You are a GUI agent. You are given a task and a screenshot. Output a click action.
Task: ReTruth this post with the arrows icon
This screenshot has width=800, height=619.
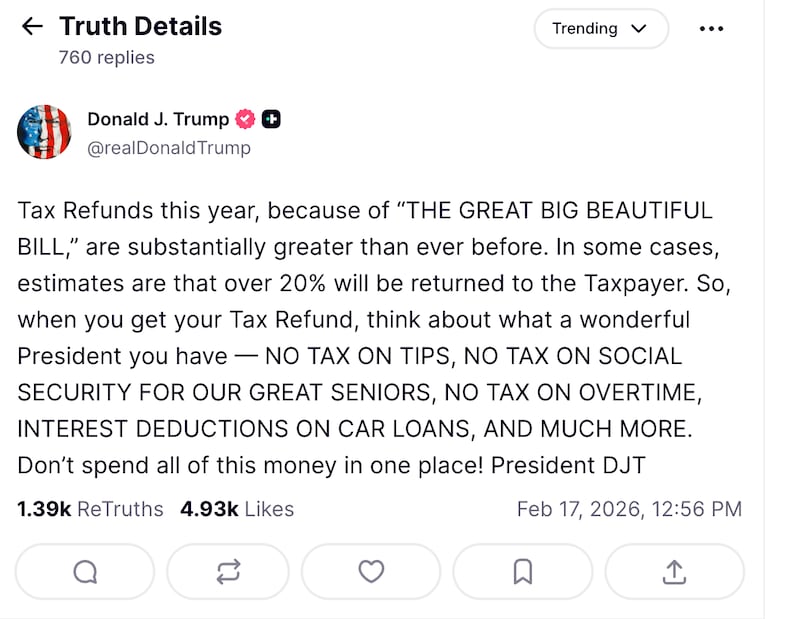click(228, 571)
